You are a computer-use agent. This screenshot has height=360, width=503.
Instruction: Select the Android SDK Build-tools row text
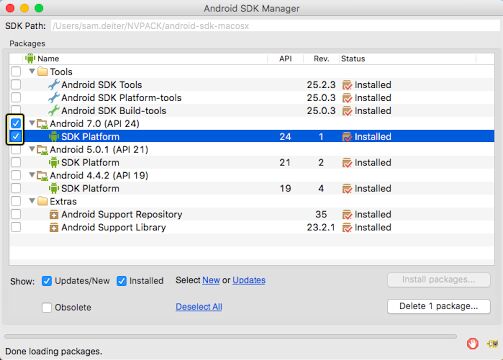pyautogui.click(x=114, y=111)
